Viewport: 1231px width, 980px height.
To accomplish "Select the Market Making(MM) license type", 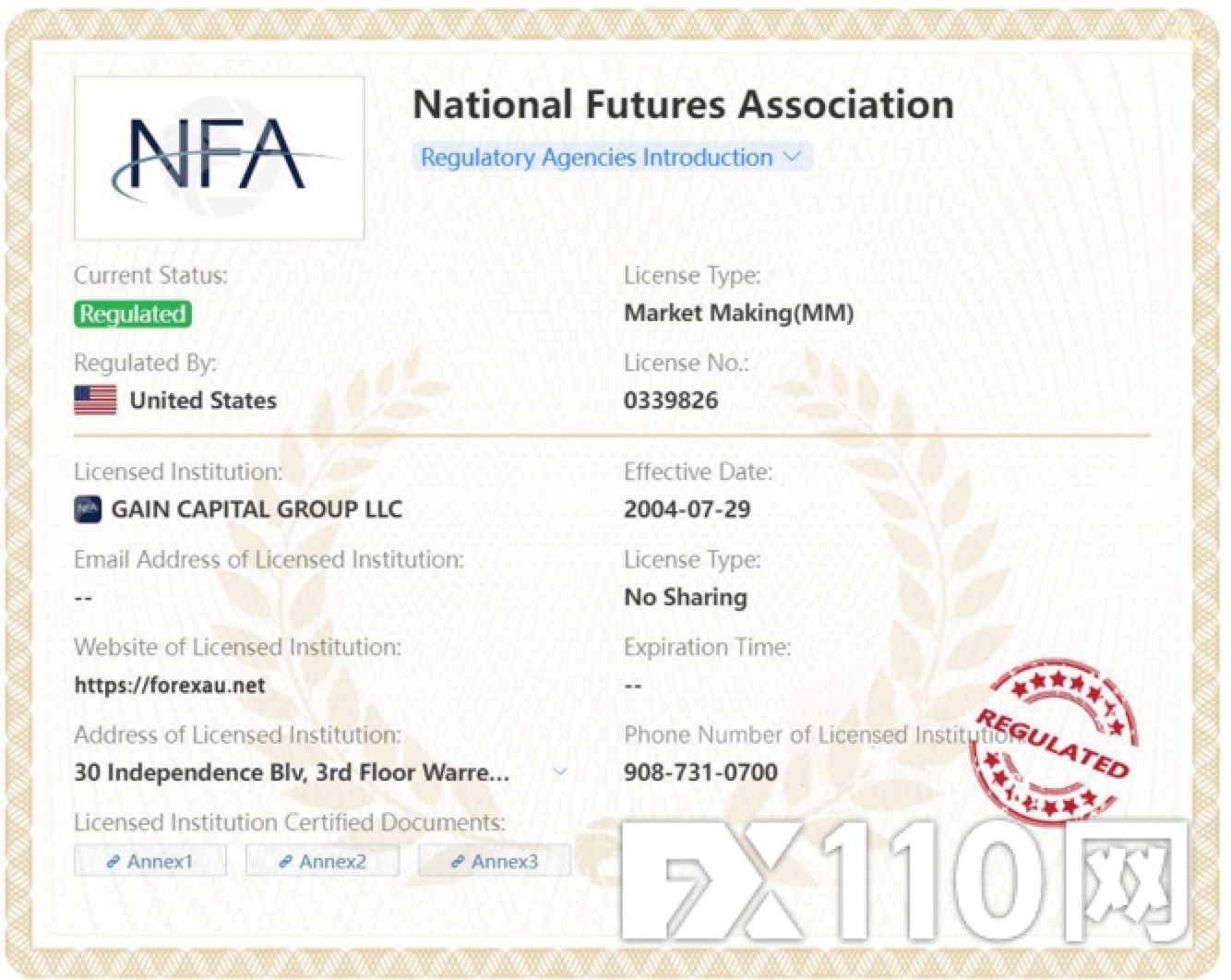I will tap(739, 313).
